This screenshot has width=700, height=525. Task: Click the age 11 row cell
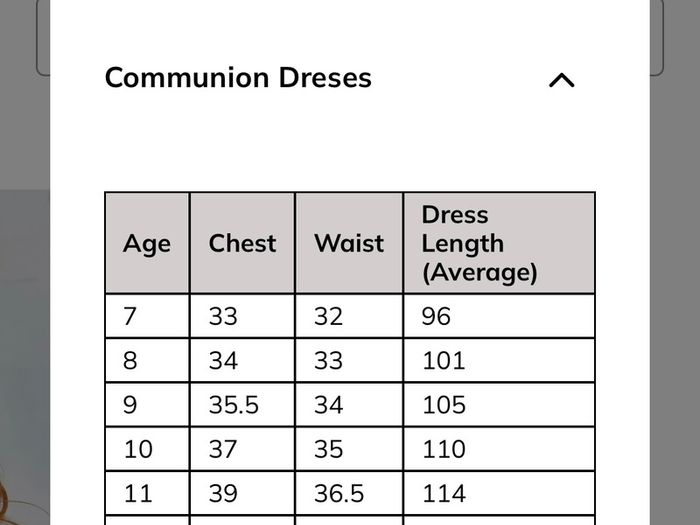tap(147, 493)
